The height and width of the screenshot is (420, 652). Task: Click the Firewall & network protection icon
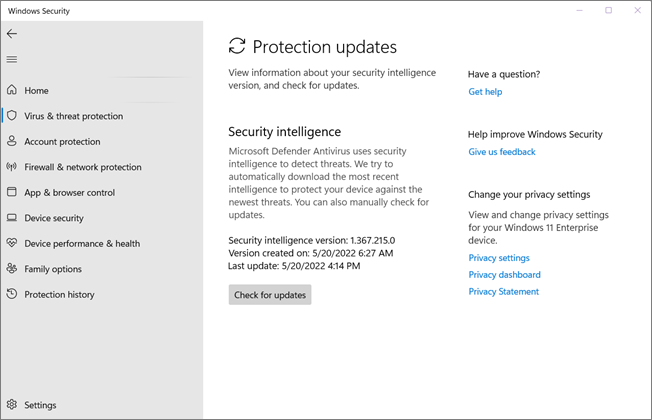(x=12, y=167)
